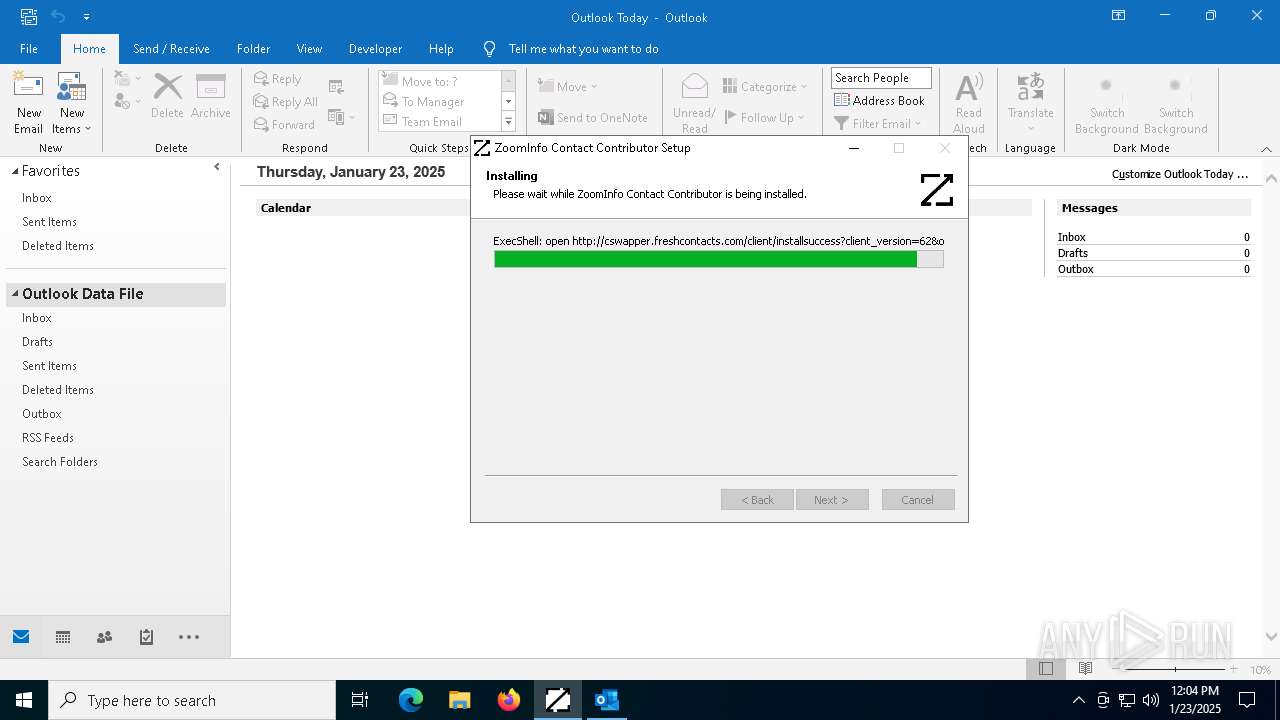Open the Developer tab
The image size is (1280, 720).
click(x=375, y=48)
